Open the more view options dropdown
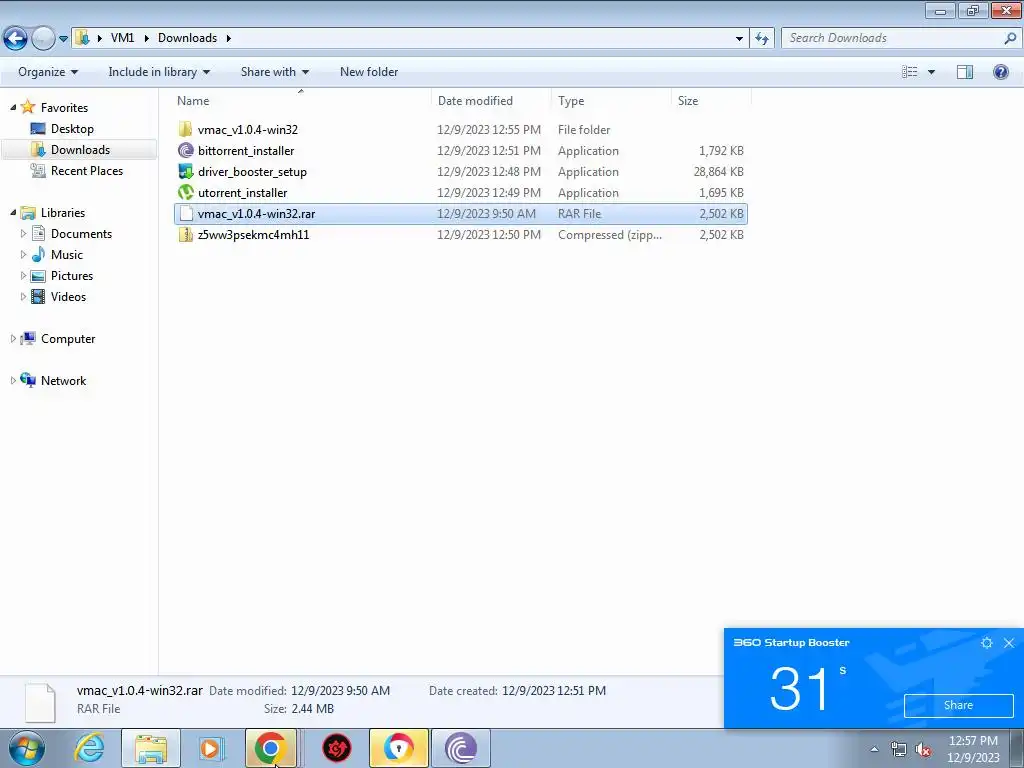Image resolution: width=1024 pixels, height=768 pixels. pos(931,72)
